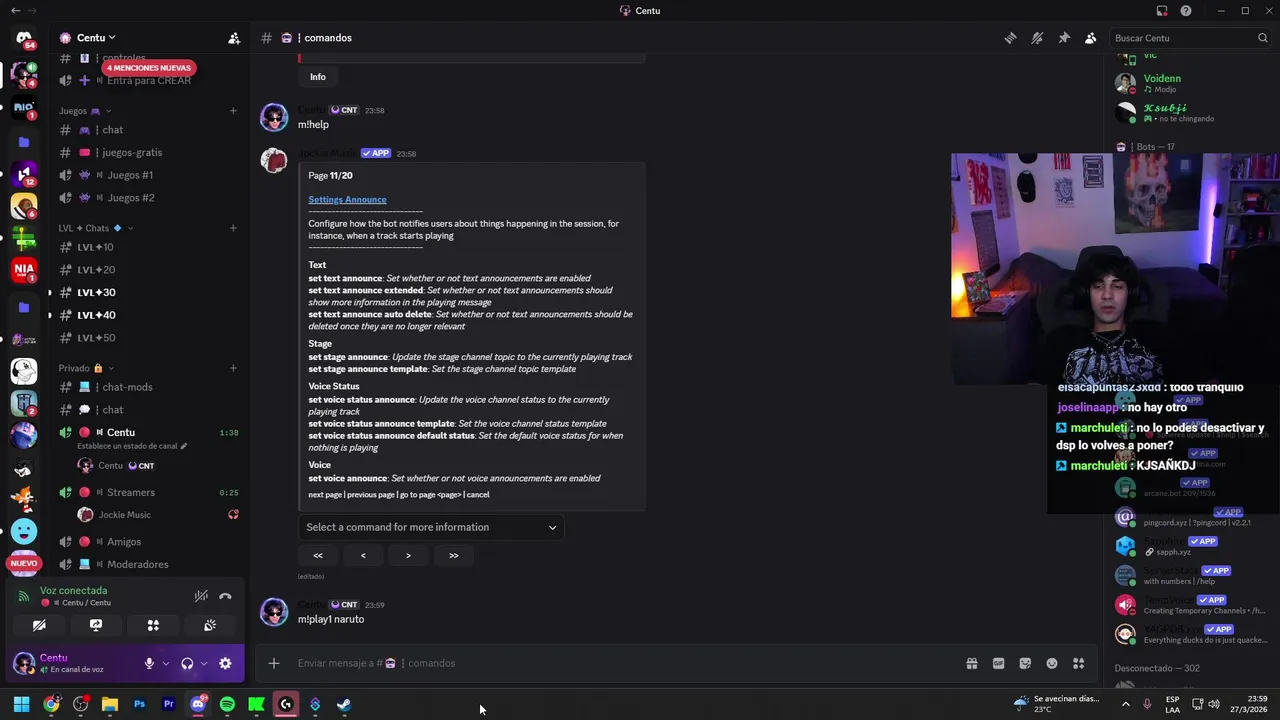Open the Threads icon in channel header
1280x720 pixels.
coord(1010,38)
